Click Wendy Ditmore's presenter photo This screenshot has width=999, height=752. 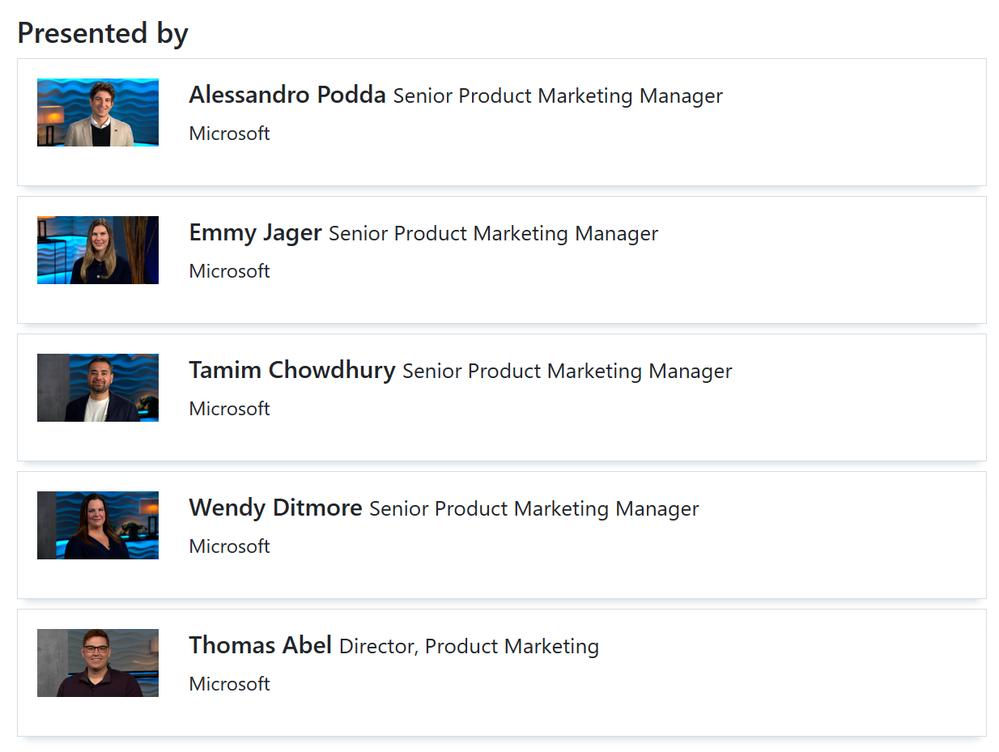click(x=97, y=525)
